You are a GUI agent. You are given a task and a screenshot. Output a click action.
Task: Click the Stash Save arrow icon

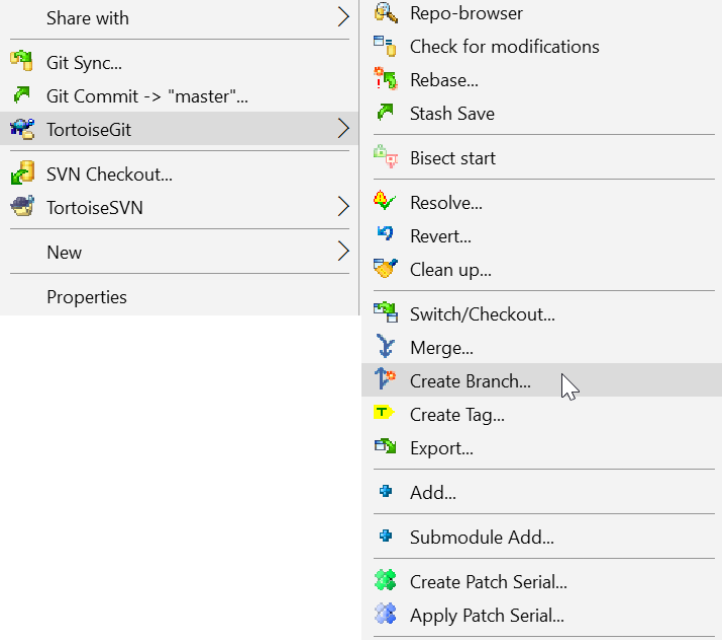pyautogui.click(x=385, y=113)
